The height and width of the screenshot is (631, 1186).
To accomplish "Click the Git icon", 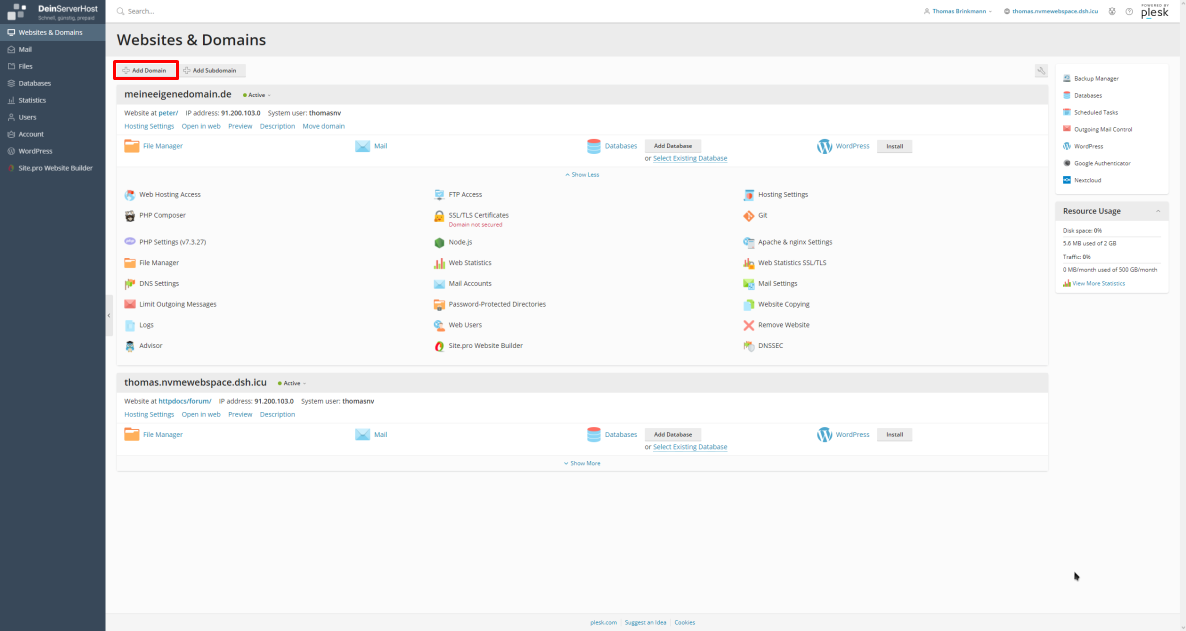I will pos(749,216).
